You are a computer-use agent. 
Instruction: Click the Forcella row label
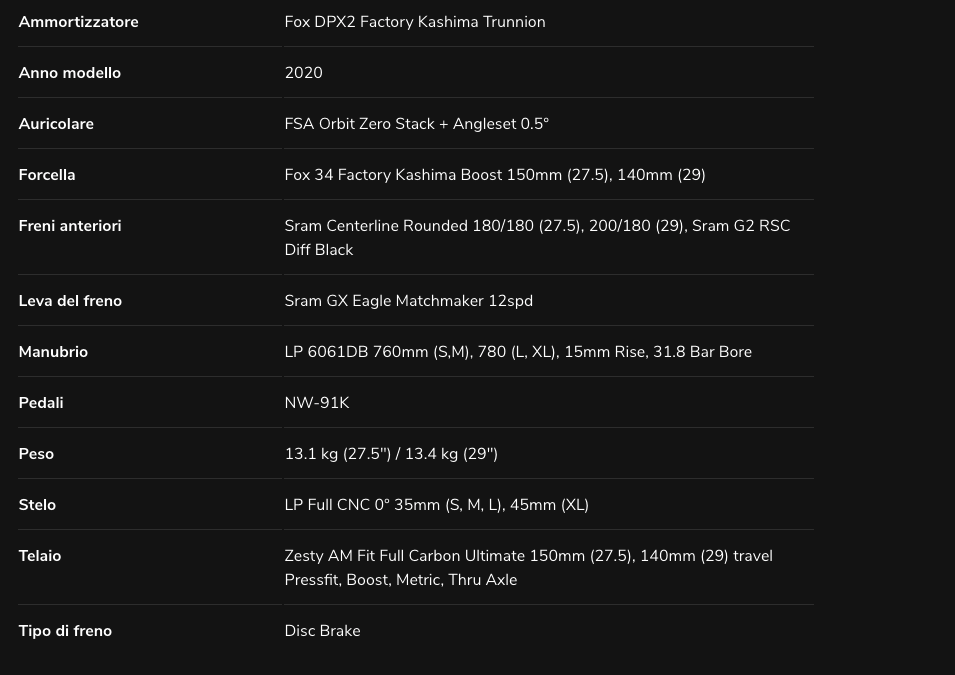coord(47,175)
